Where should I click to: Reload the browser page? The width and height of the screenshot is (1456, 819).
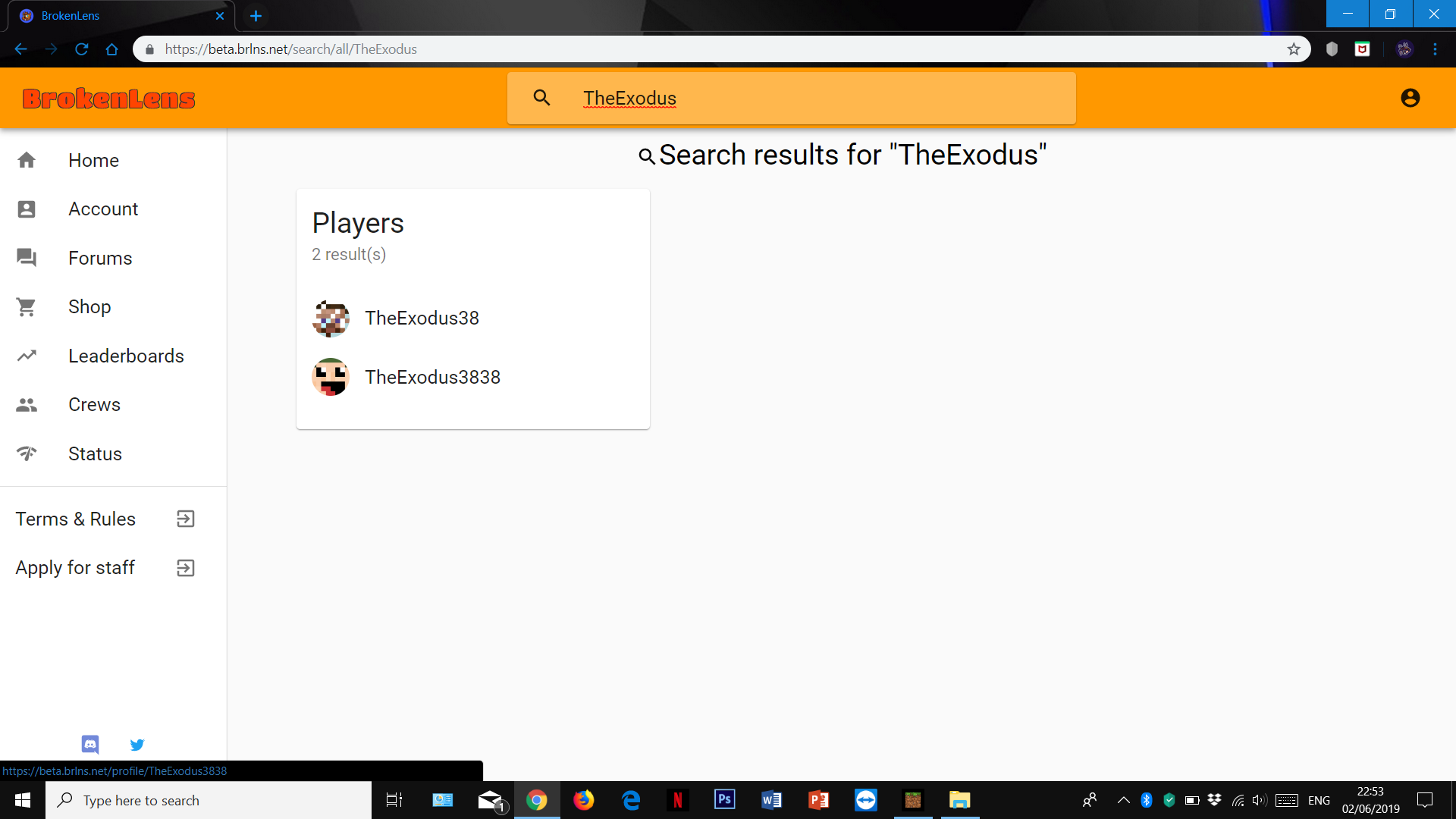pos(82,49)
